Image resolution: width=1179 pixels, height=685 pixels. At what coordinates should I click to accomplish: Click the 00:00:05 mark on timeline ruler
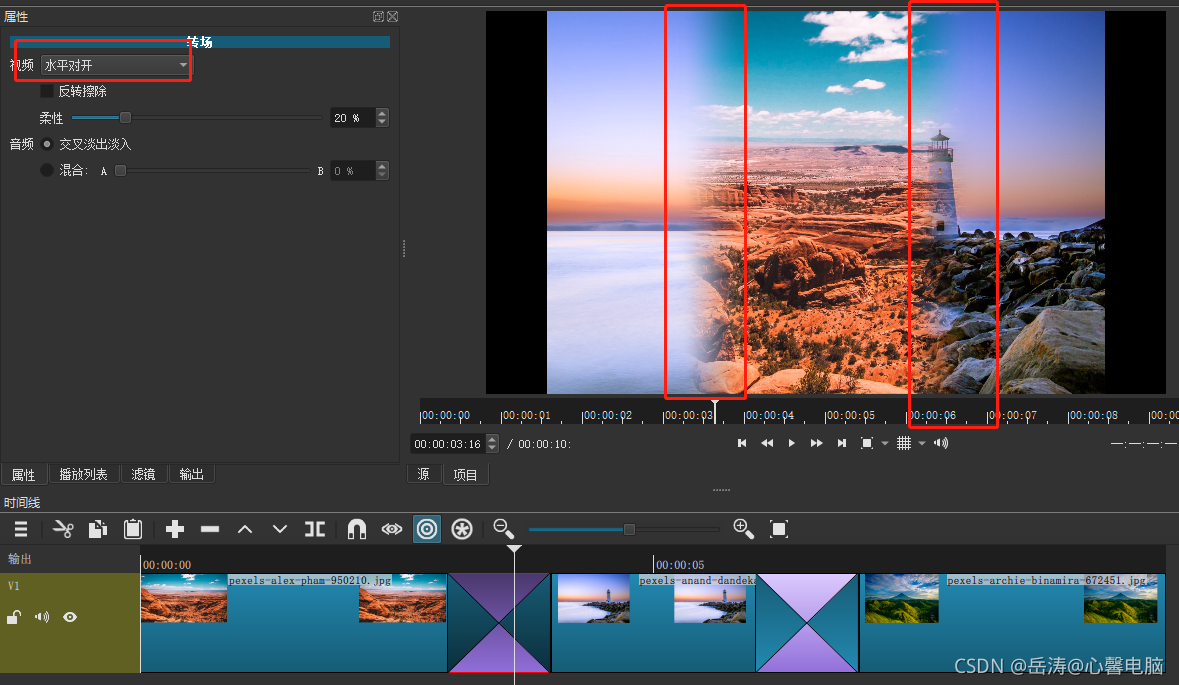[x=680, y=565]
